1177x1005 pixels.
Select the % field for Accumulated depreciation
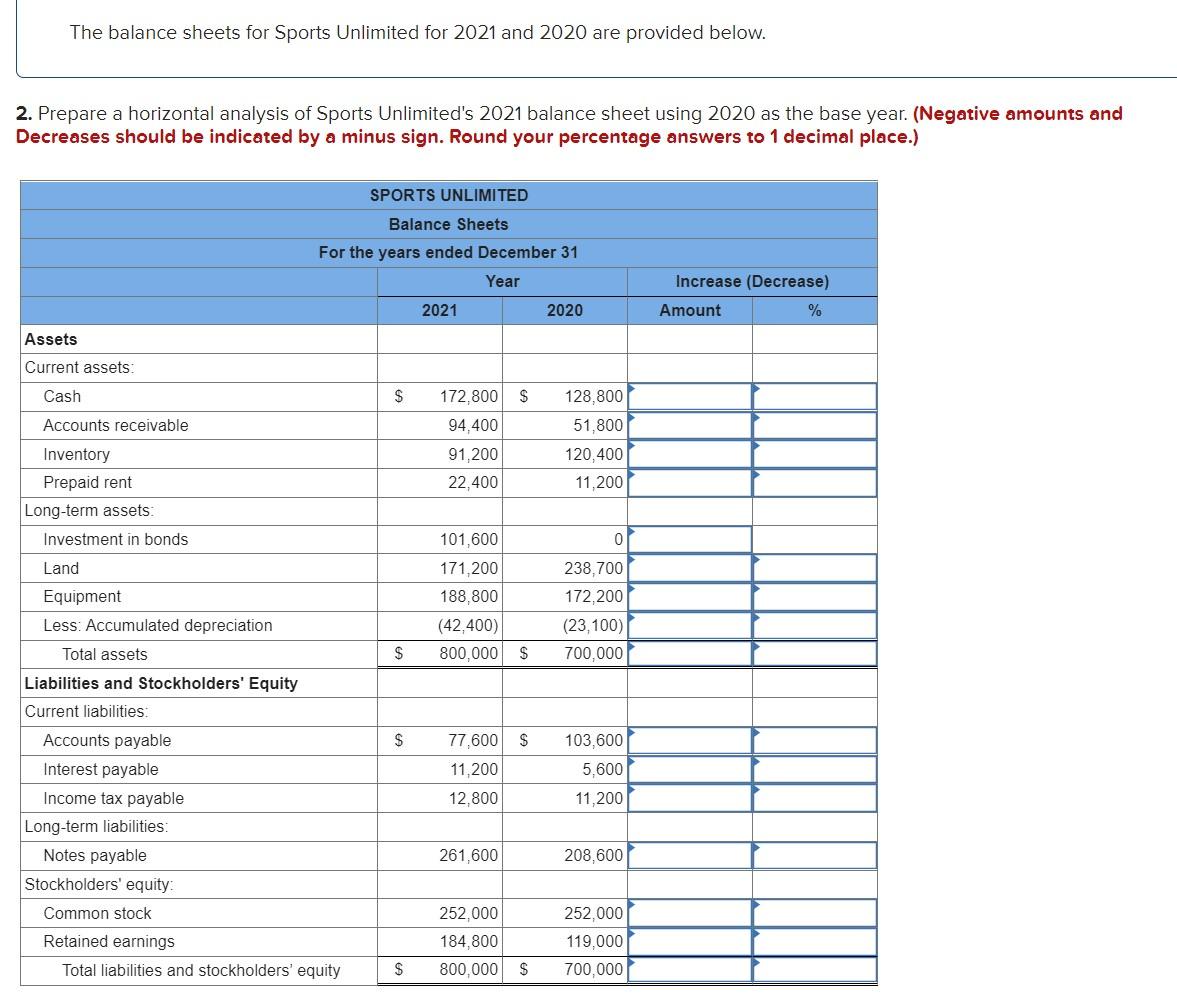click(813, 625)
